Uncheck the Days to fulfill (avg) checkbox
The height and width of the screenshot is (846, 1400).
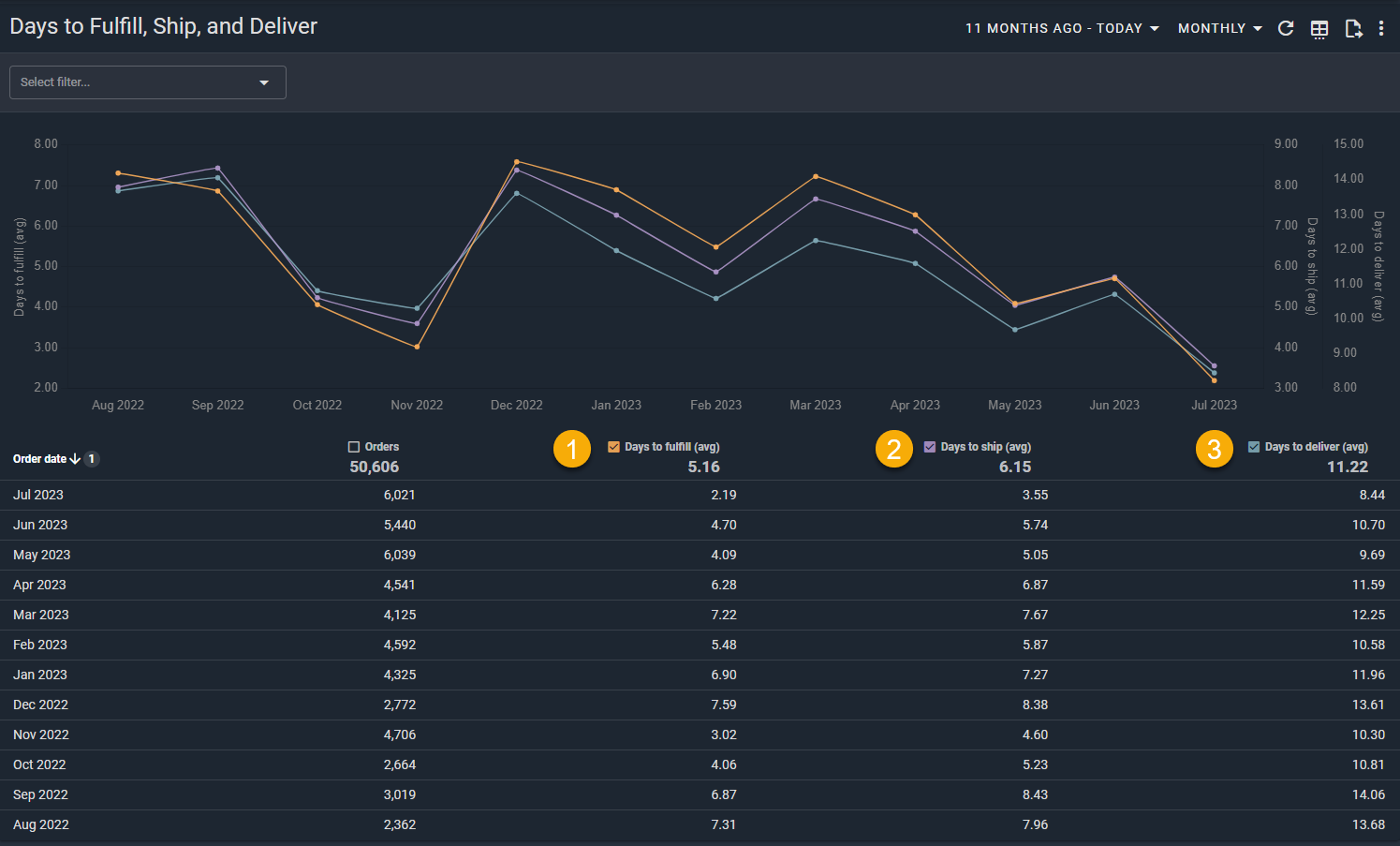613,447
